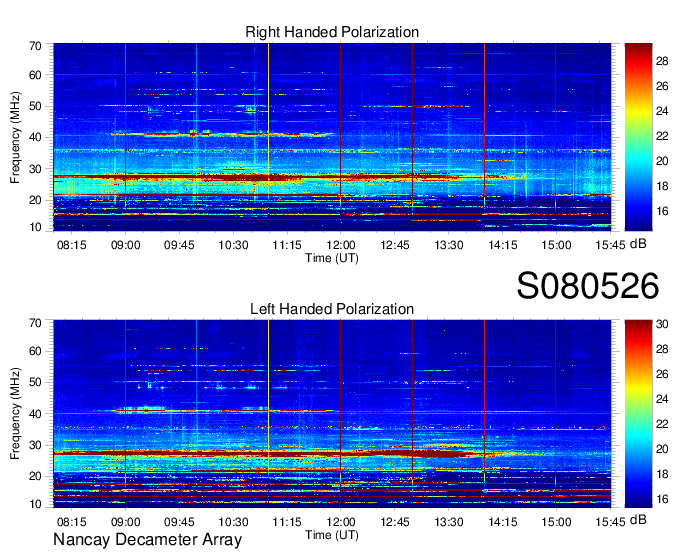Click the 10:30 tick on the upper time axis

(233, 245)
